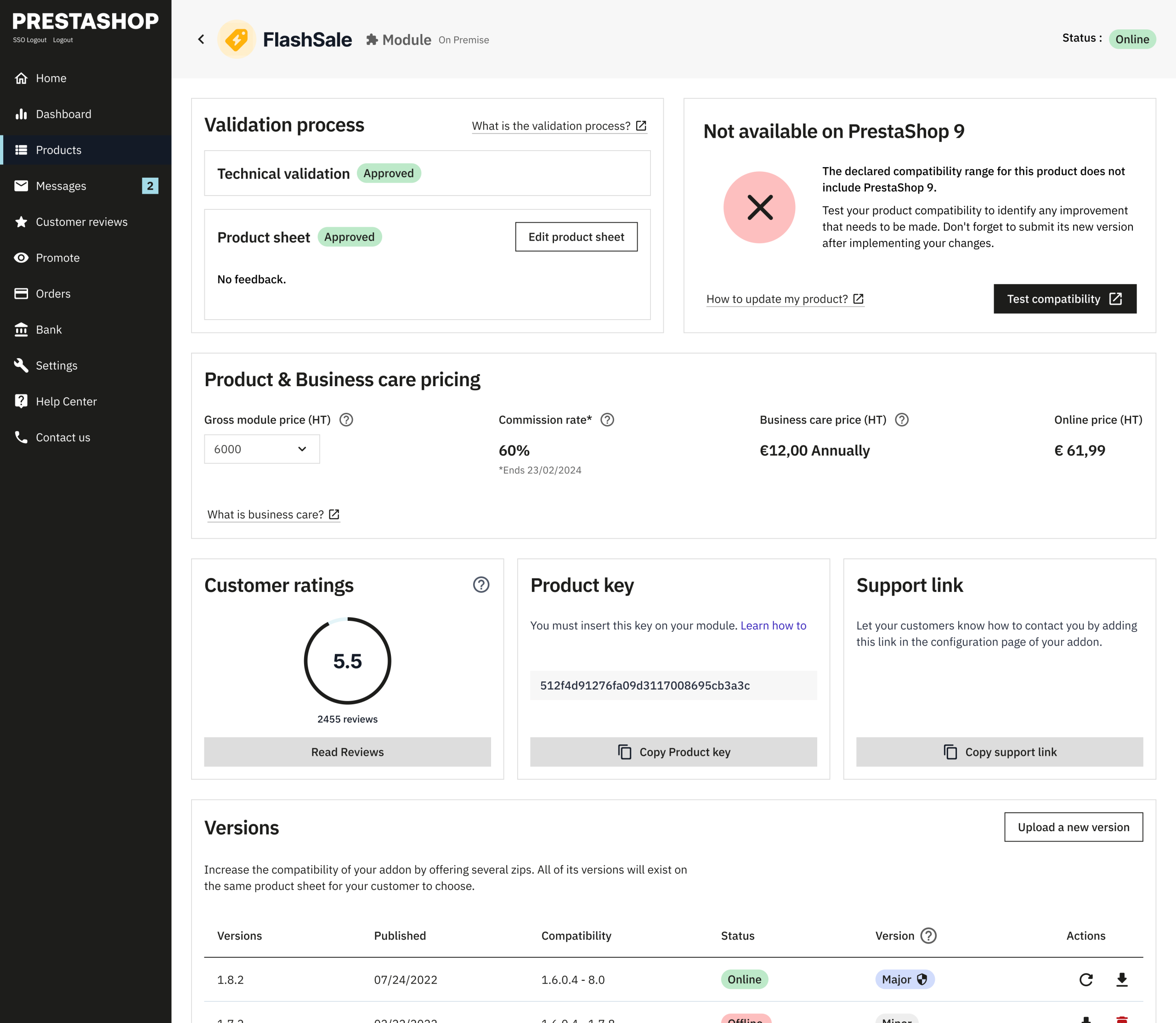Click the Learn how to link

[773, 626]
